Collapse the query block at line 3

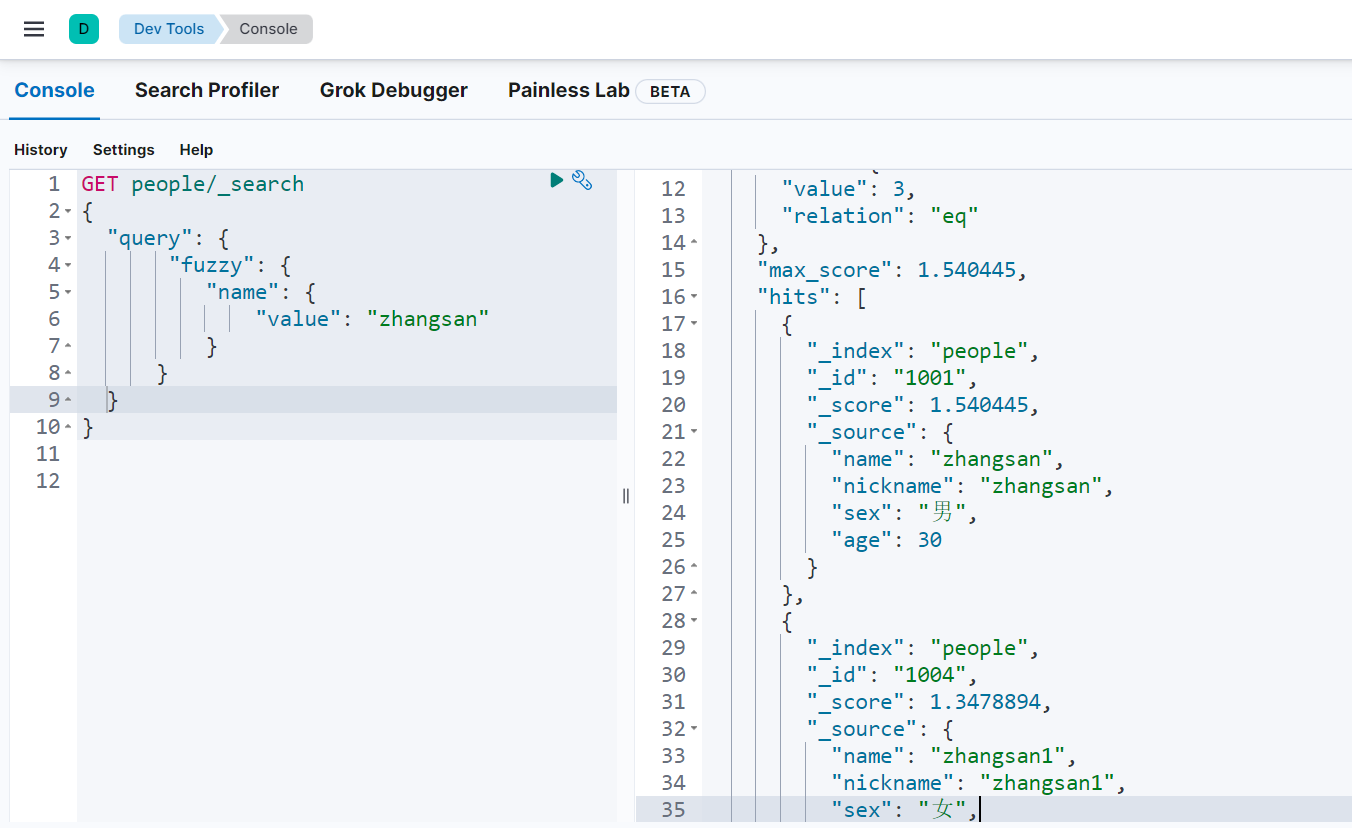coord(68,239)
